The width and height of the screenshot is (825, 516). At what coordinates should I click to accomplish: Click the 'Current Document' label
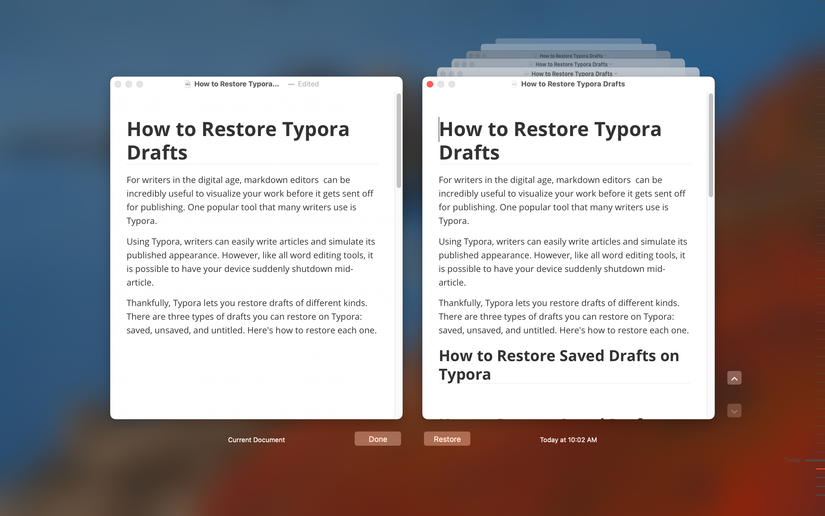click(256, 440)
